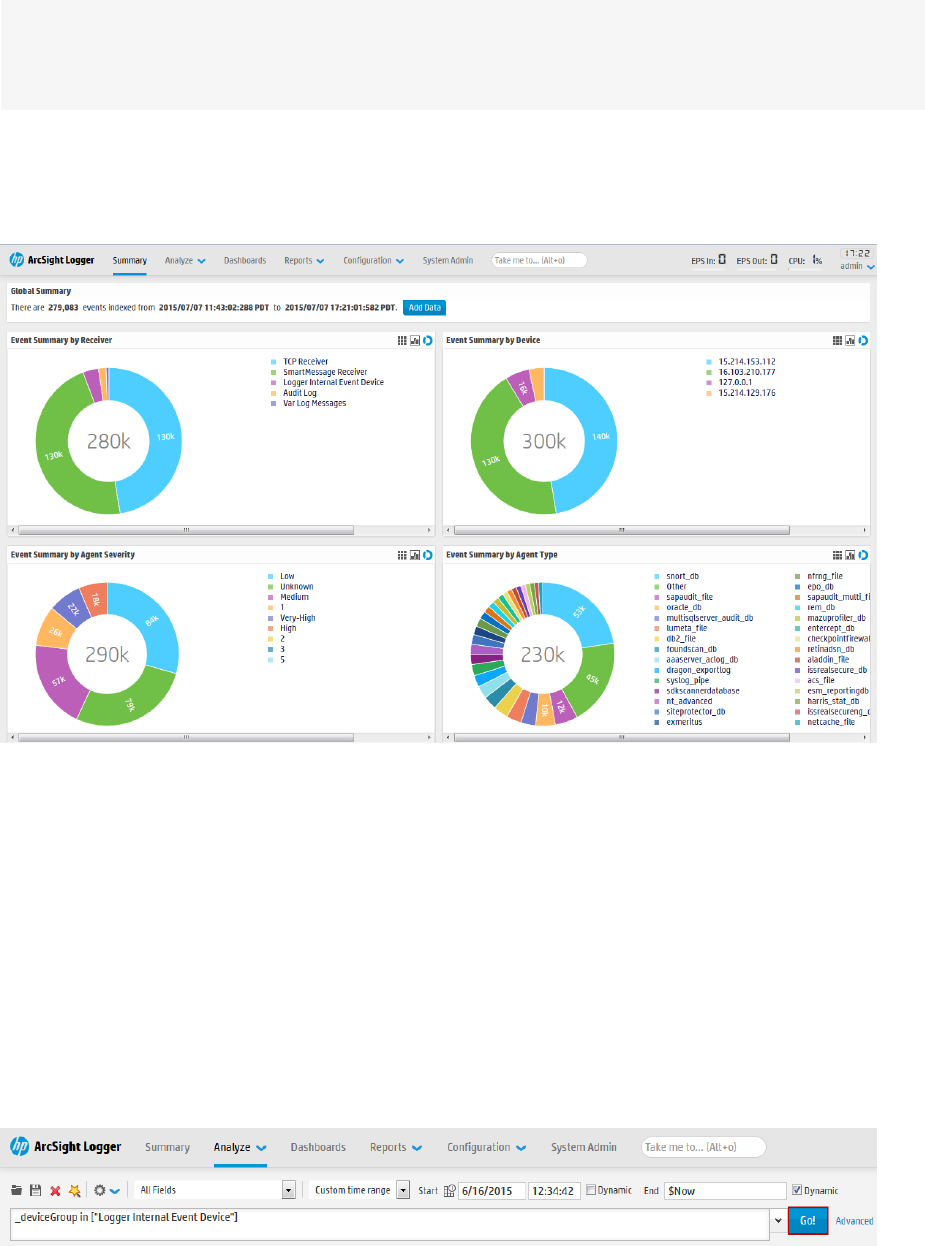Click the blue donut icon on Event Summary by Device
The image size is (925, 1246).
863,340
